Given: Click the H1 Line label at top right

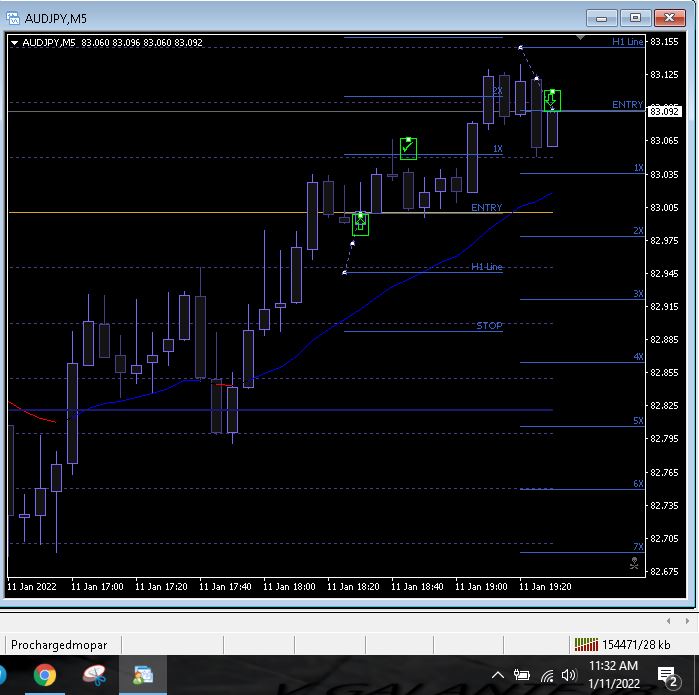Looking at the screenshot, I should [628, 42].
